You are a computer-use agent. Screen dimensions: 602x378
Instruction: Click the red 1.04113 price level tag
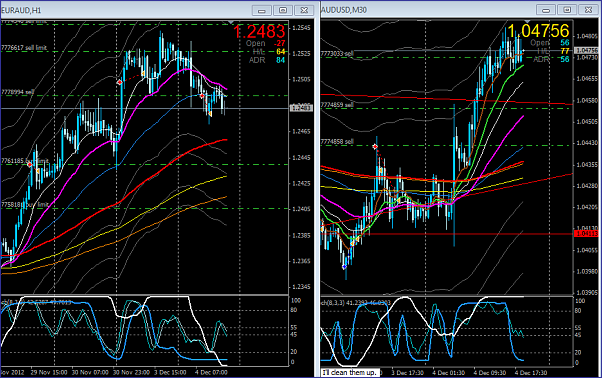[587, 233]
